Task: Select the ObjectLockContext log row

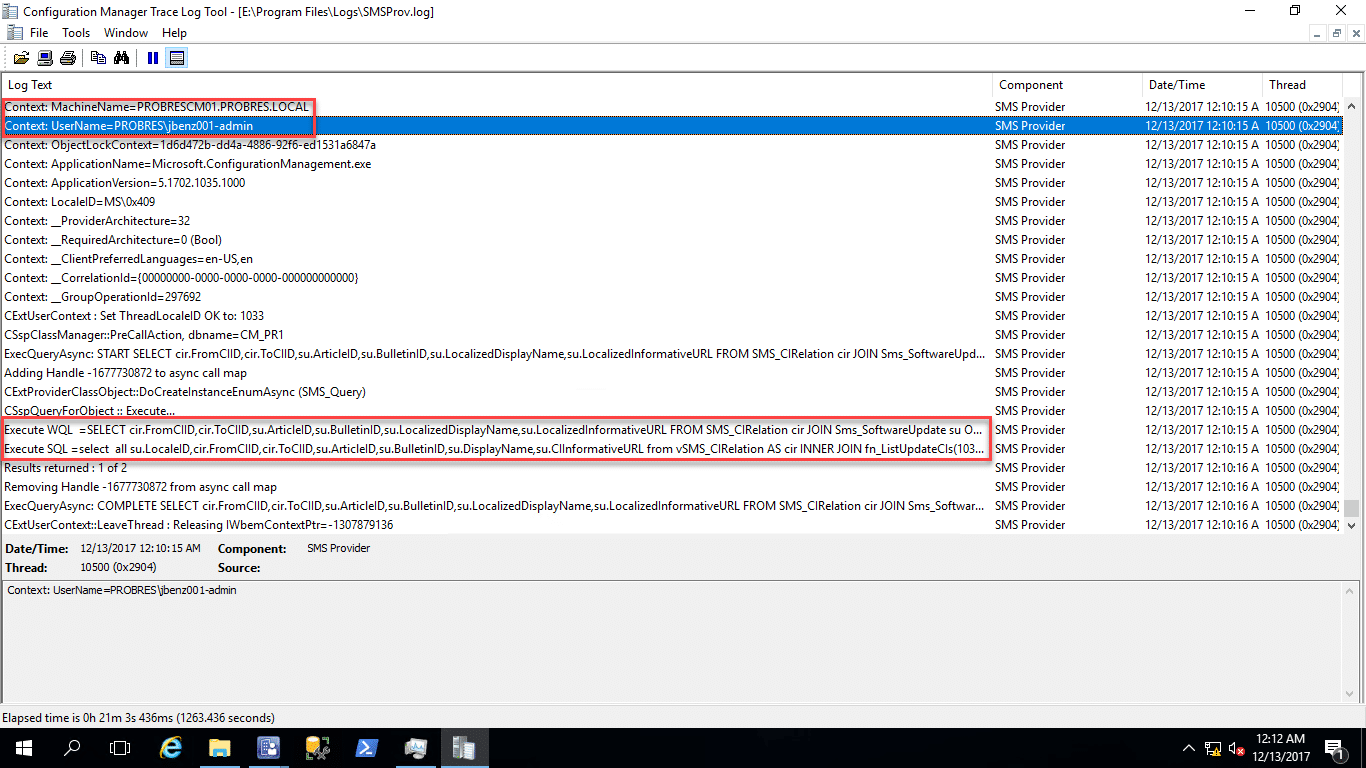Action: tap(671, 145)
